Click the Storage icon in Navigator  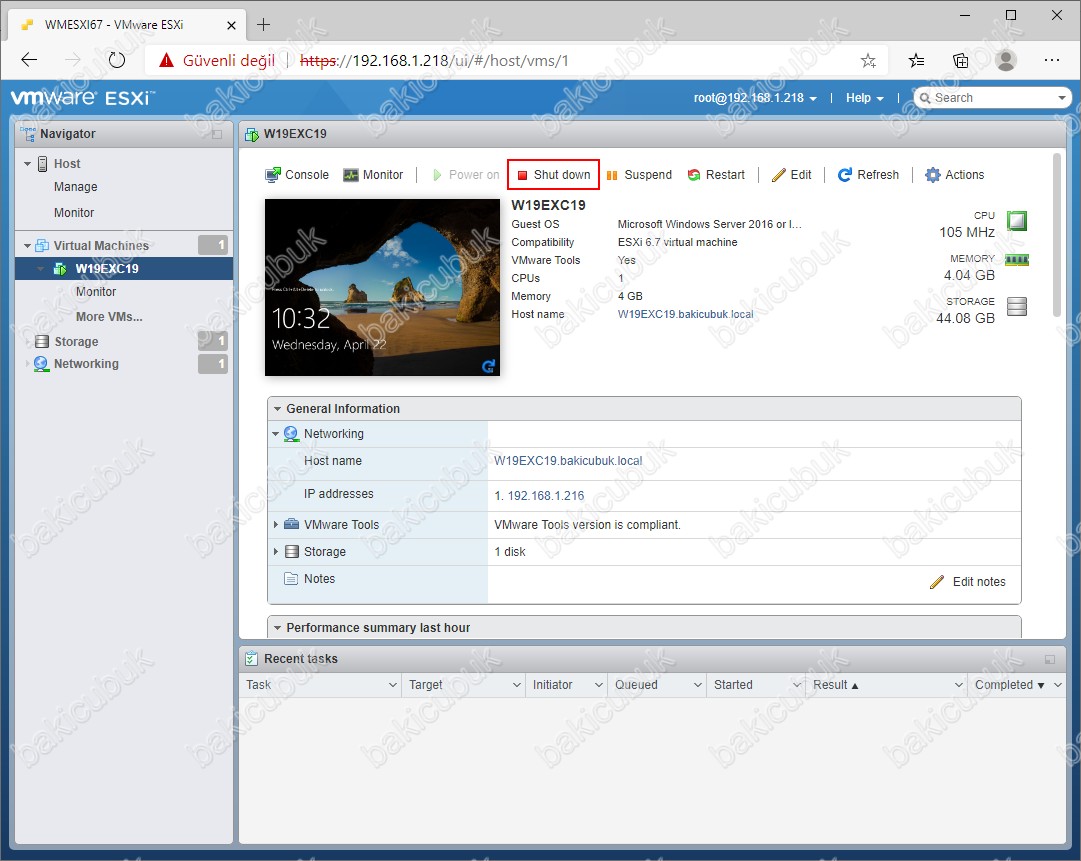[x=42, y=342]
